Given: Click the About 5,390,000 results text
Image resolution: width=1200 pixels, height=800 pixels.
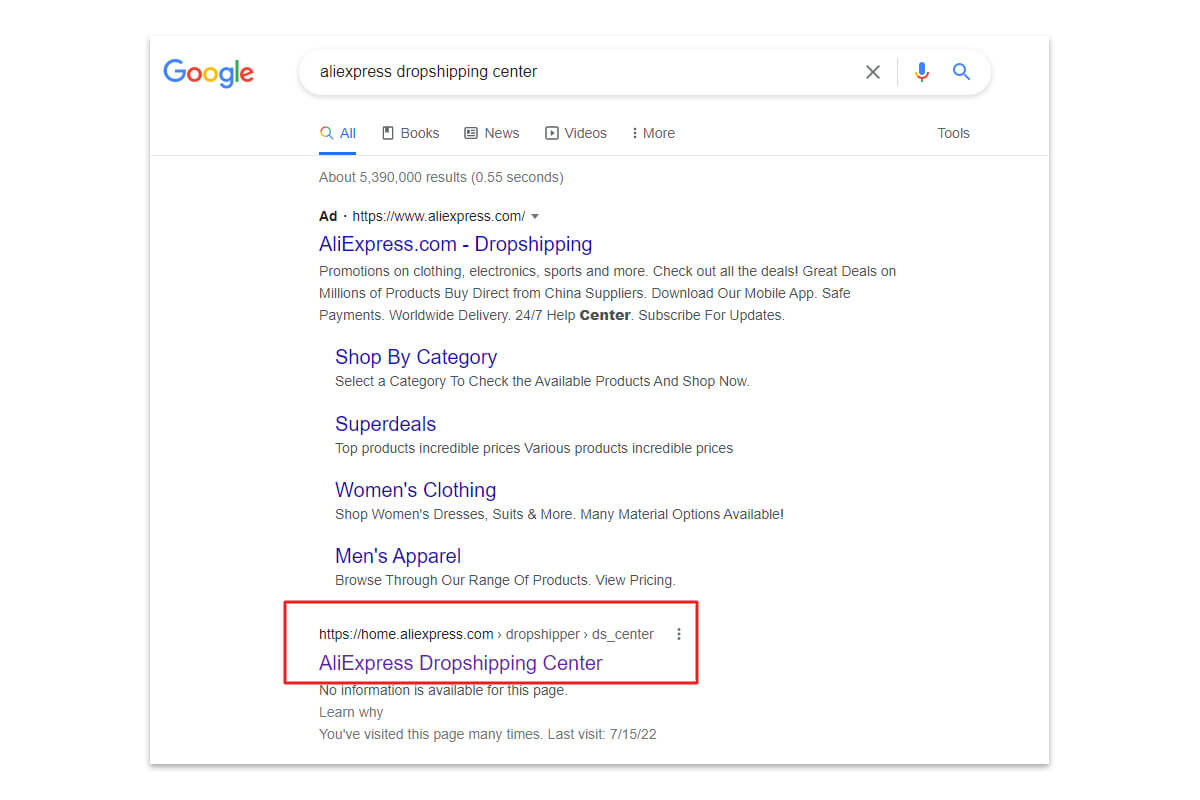Looking at the screenshot, I should (441, 177).
